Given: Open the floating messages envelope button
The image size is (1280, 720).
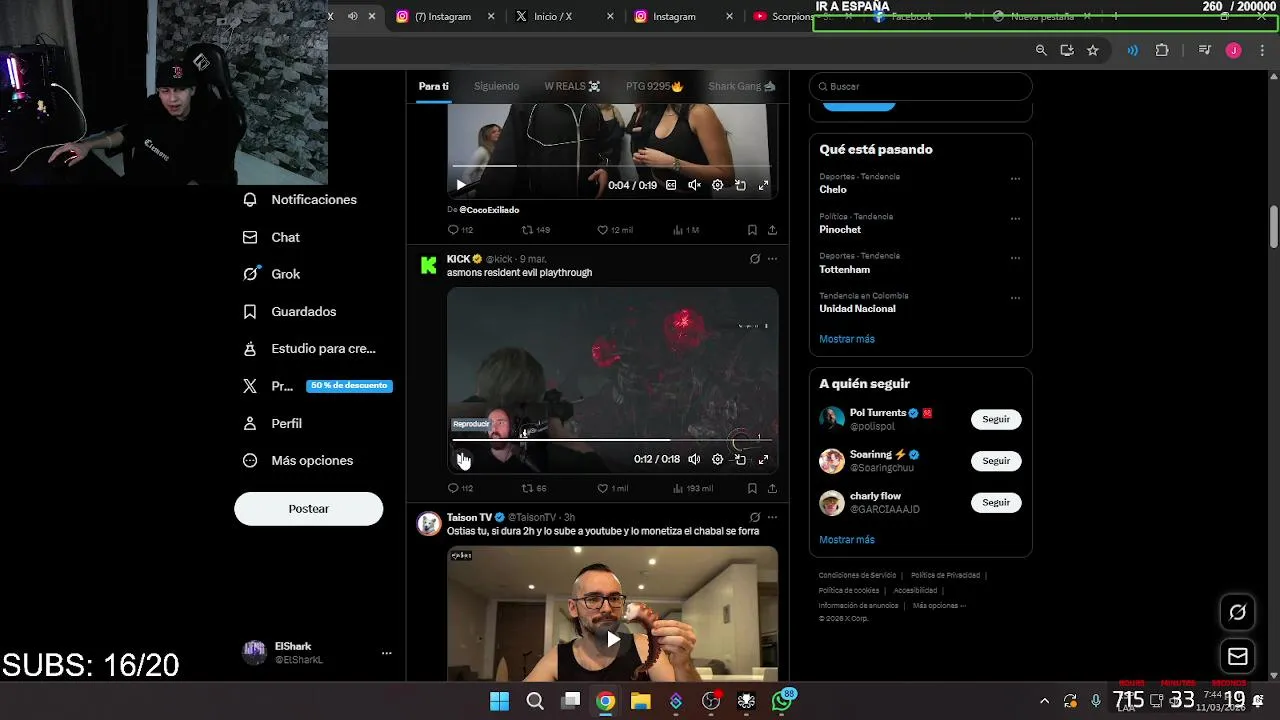Looking at the screenshot, I should point(1238,657).
